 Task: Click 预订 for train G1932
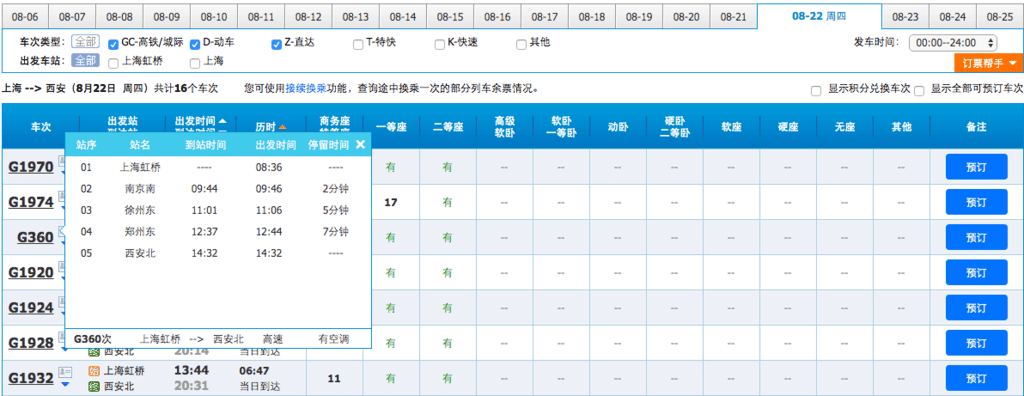(976, 378)
